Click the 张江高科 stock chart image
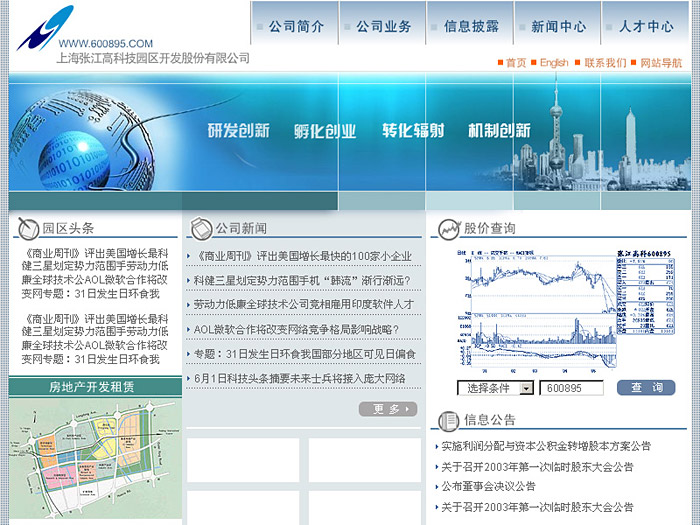 (x=561, y=309)
